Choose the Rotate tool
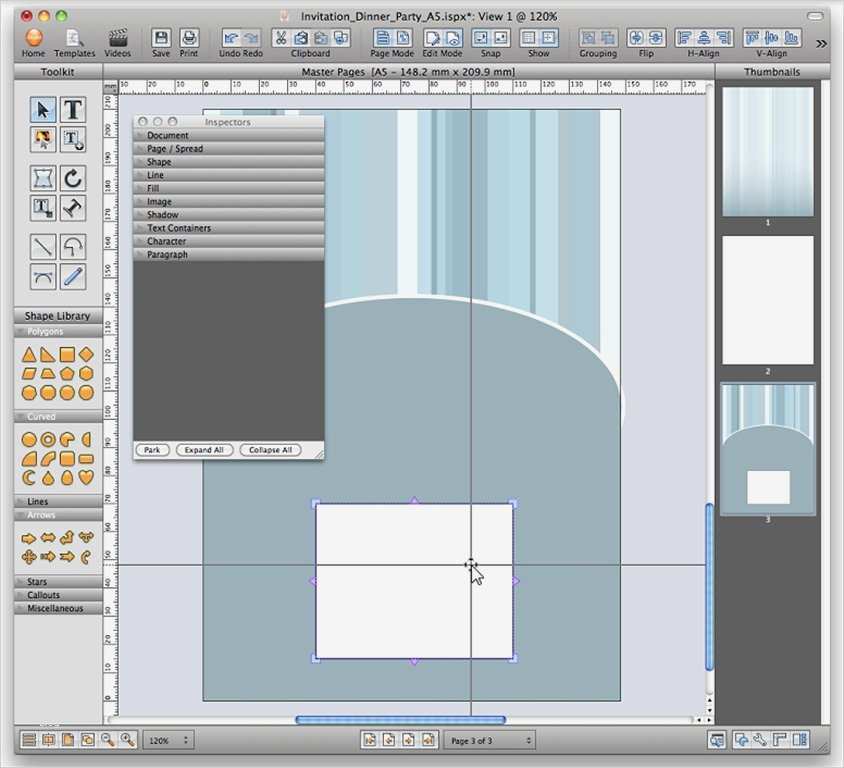This screenshot has height=768, width=844. tap(73, 179)
